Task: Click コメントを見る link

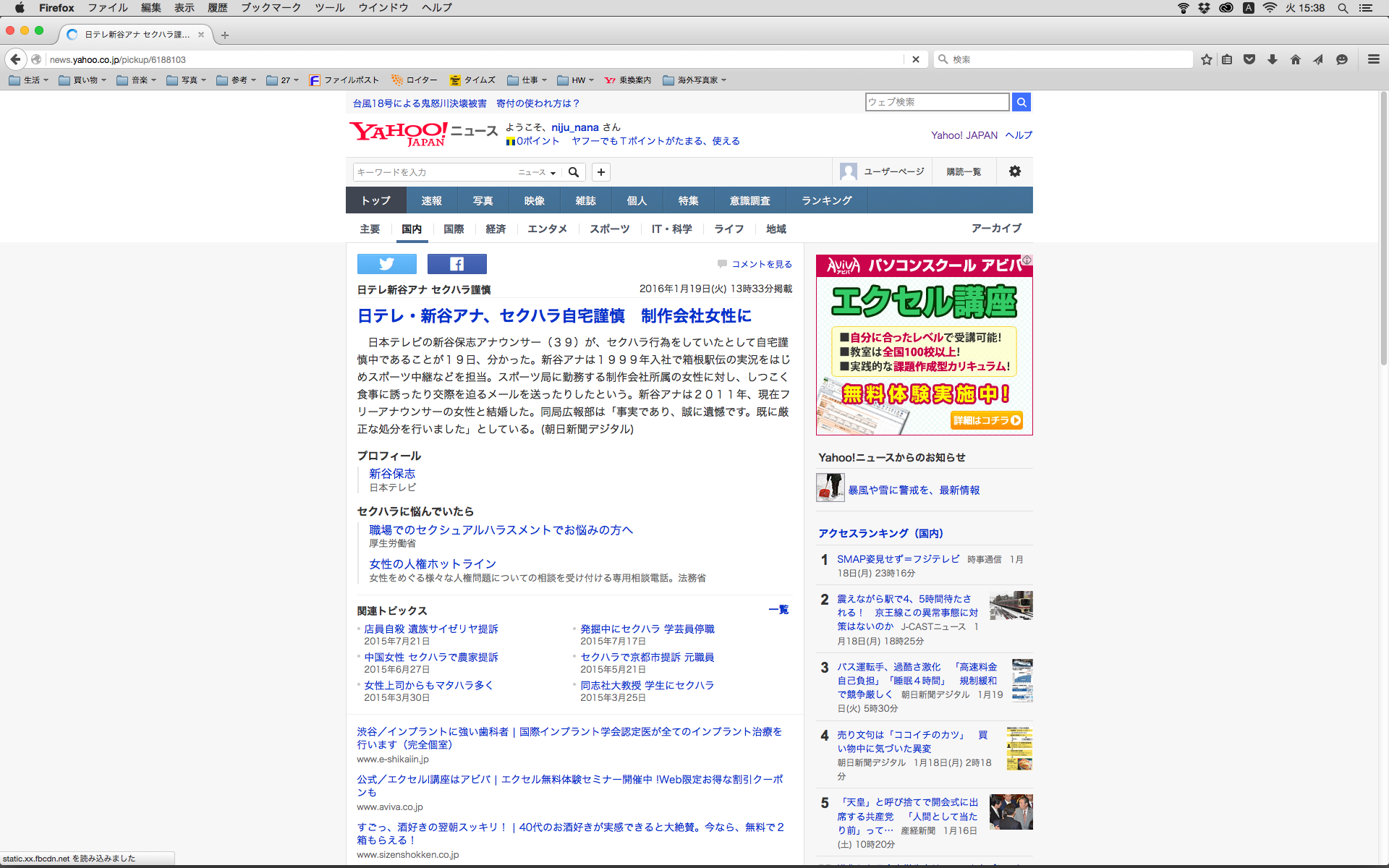Action: pos(761,264)
